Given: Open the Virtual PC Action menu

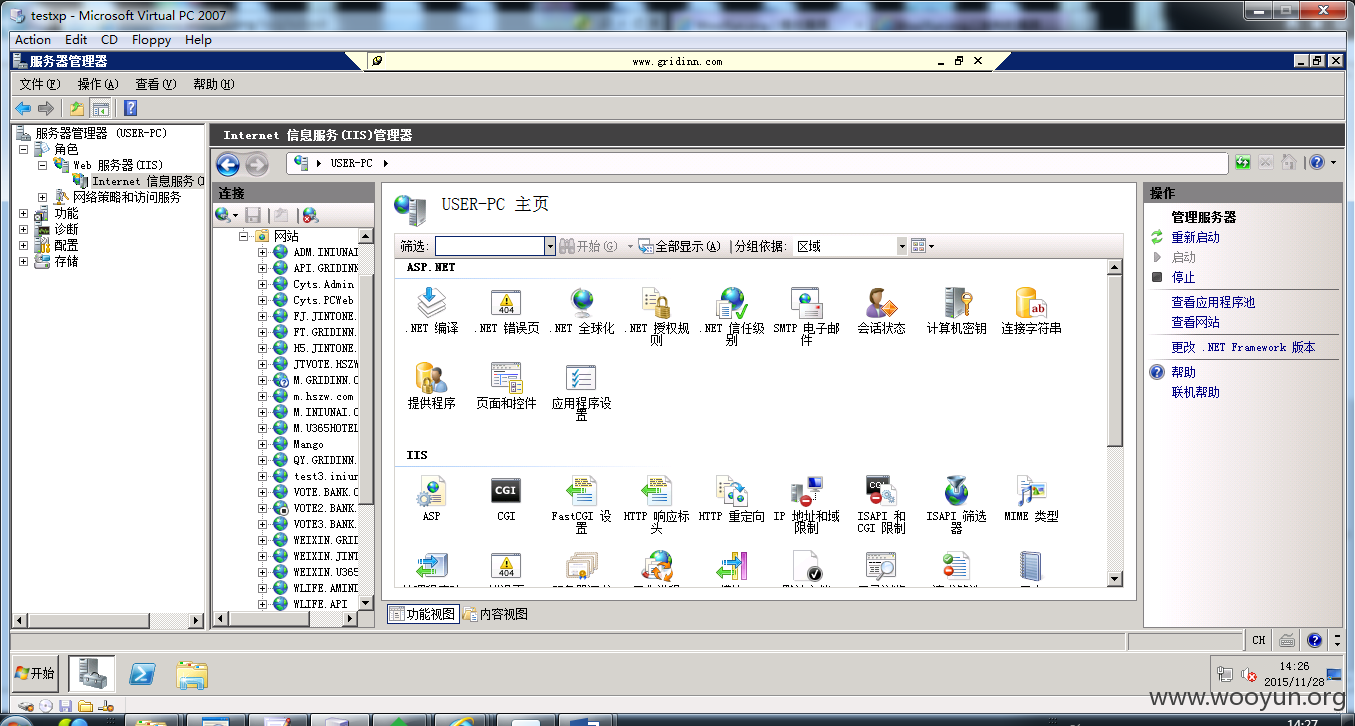Looking at the screenshot, I should (x=33, y=40).
